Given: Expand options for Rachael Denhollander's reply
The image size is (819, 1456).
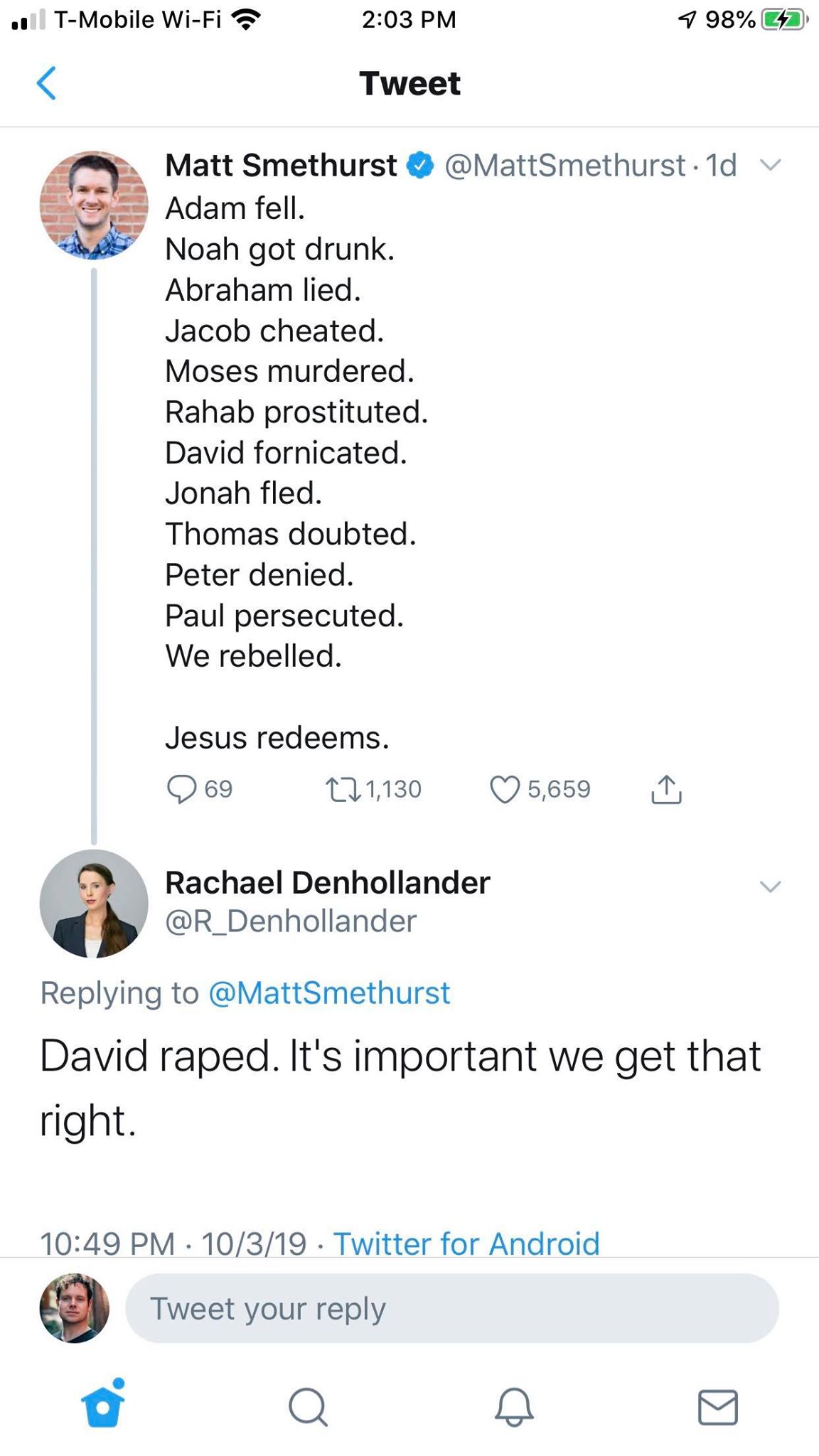Looking at the screenshot, I should pos(771,886).
